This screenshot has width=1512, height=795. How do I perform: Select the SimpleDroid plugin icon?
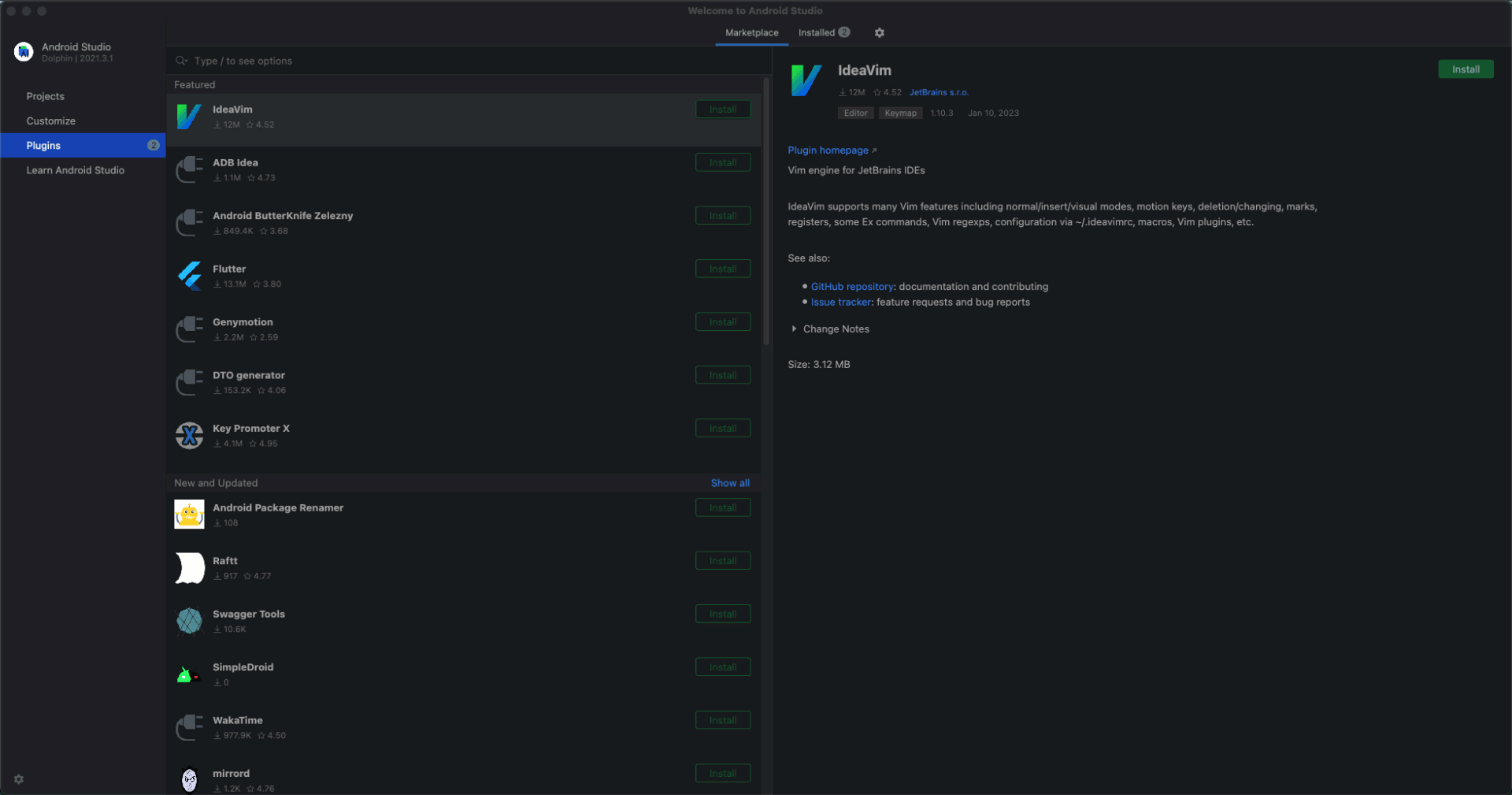click(189, 674)
